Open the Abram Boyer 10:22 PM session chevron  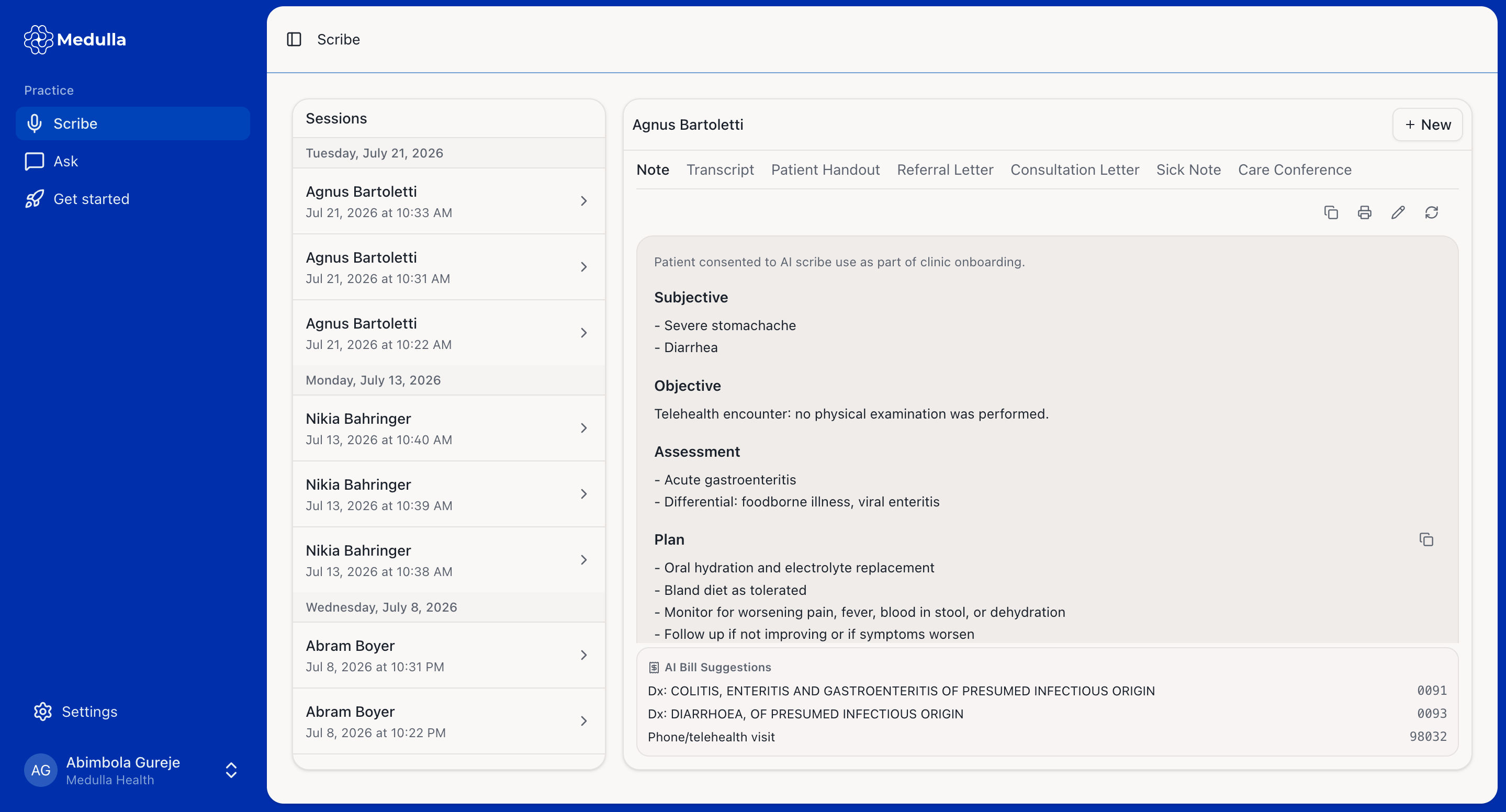pyautogui.click(x=583, y=721)
